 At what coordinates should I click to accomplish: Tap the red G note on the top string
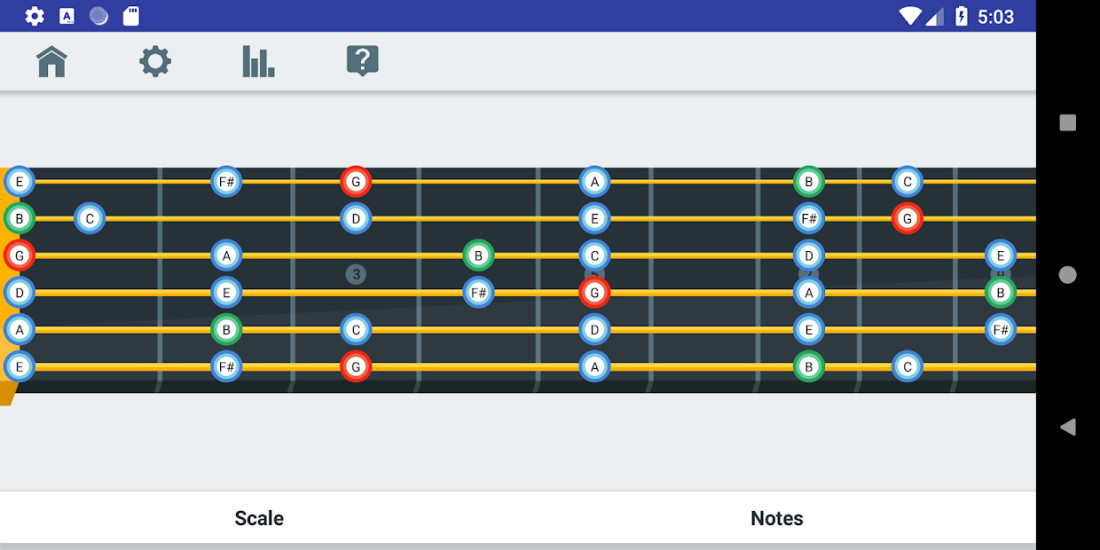(356, 182)
